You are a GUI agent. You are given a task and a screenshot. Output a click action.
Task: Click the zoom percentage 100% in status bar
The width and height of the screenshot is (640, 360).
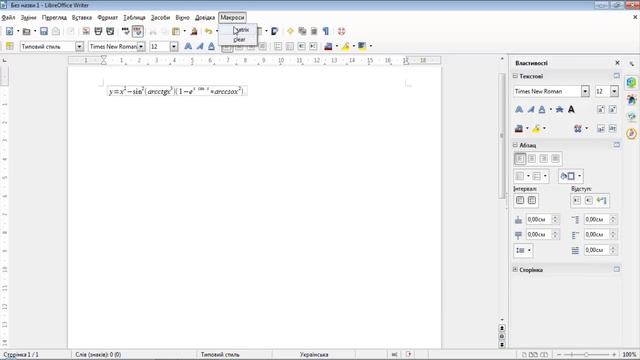click(x=629, y=355)
